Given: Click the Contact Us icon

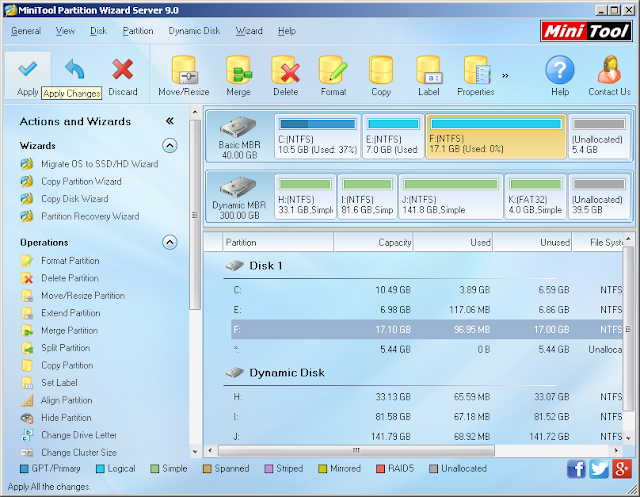Looking at the screenshot, I should [609, 70].
